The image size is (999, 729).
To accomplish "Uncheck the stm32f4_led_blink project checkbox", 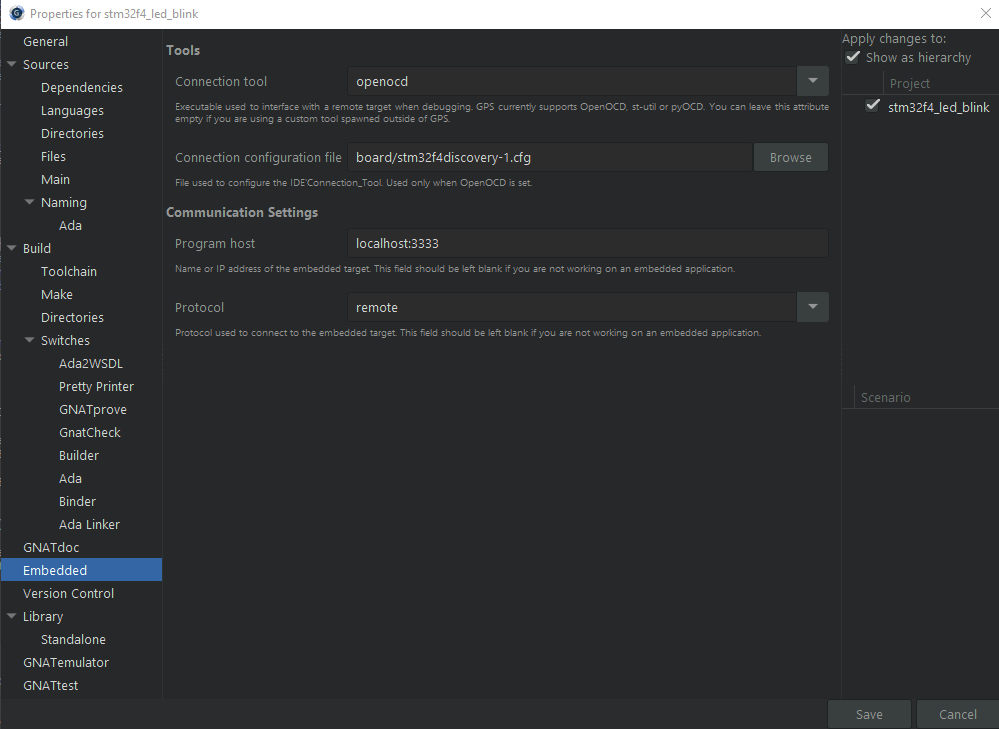I will [x=873, y=106].
